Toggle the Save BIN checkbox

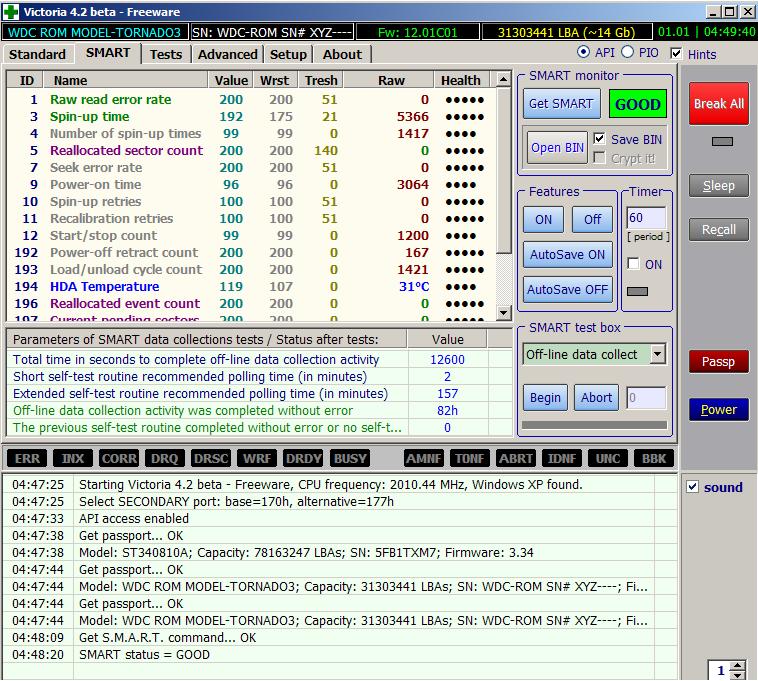tap(599, 139)
